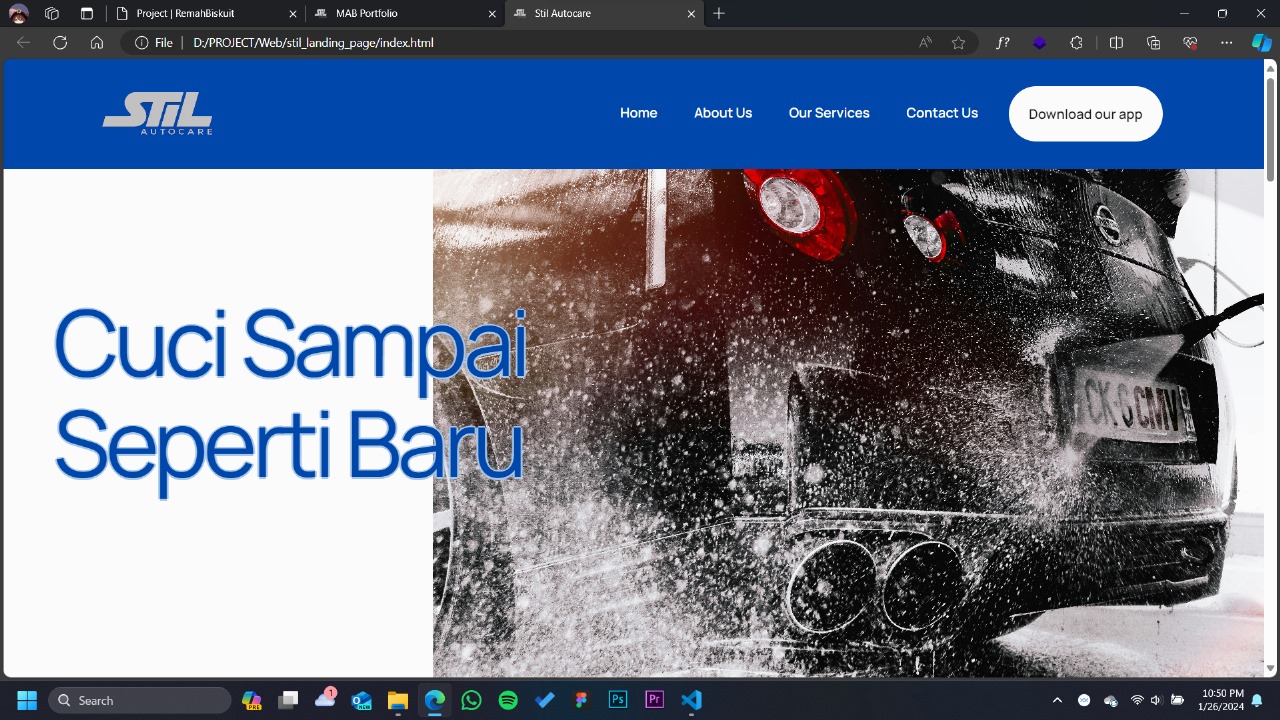Show hidden system tray icons
The image size is (1280, 720).
(x=1057, y=700)
